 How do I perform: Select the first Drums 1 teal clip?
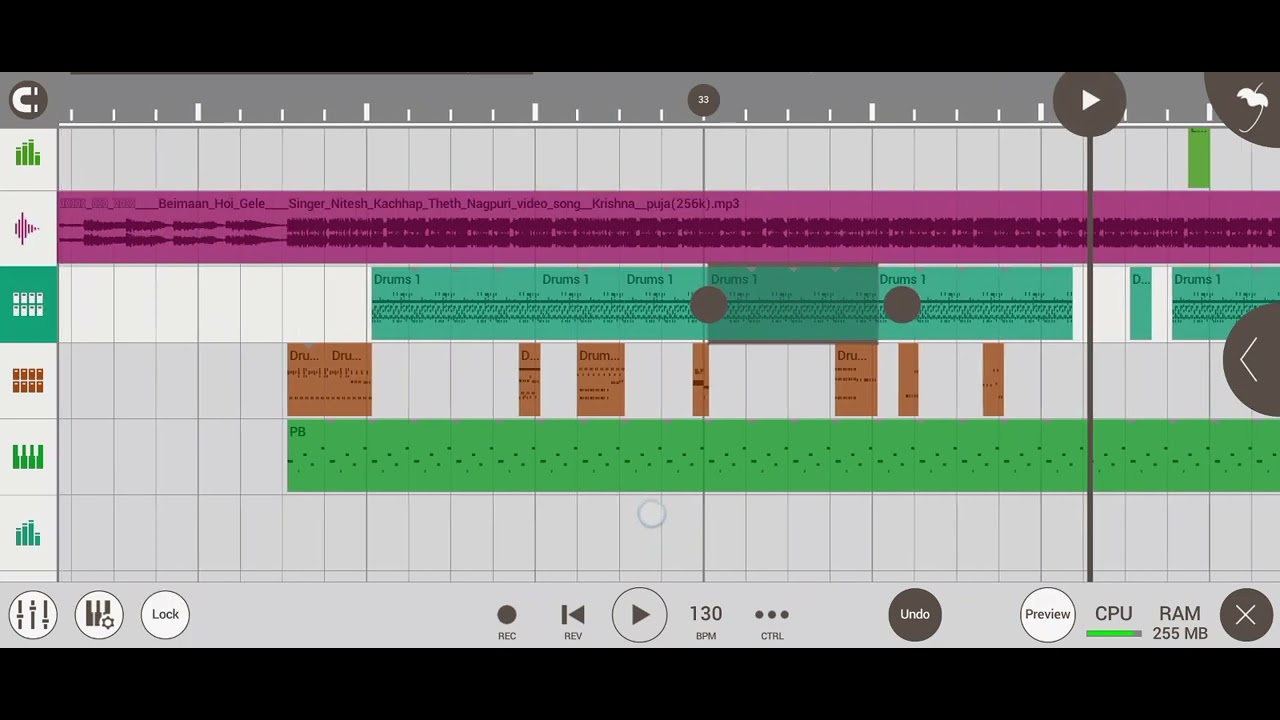click(455, 304)
